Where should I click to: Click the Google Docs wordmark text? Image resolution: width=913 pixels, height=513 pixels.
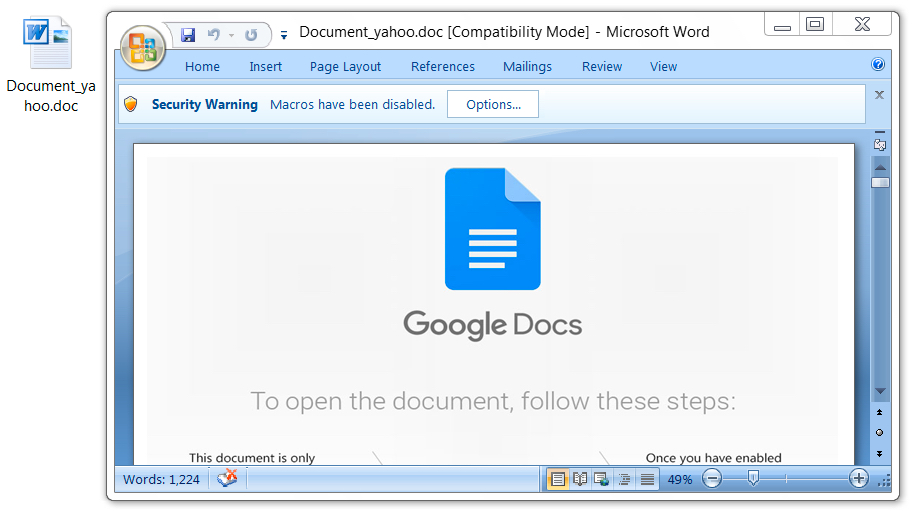pos(493,325)
